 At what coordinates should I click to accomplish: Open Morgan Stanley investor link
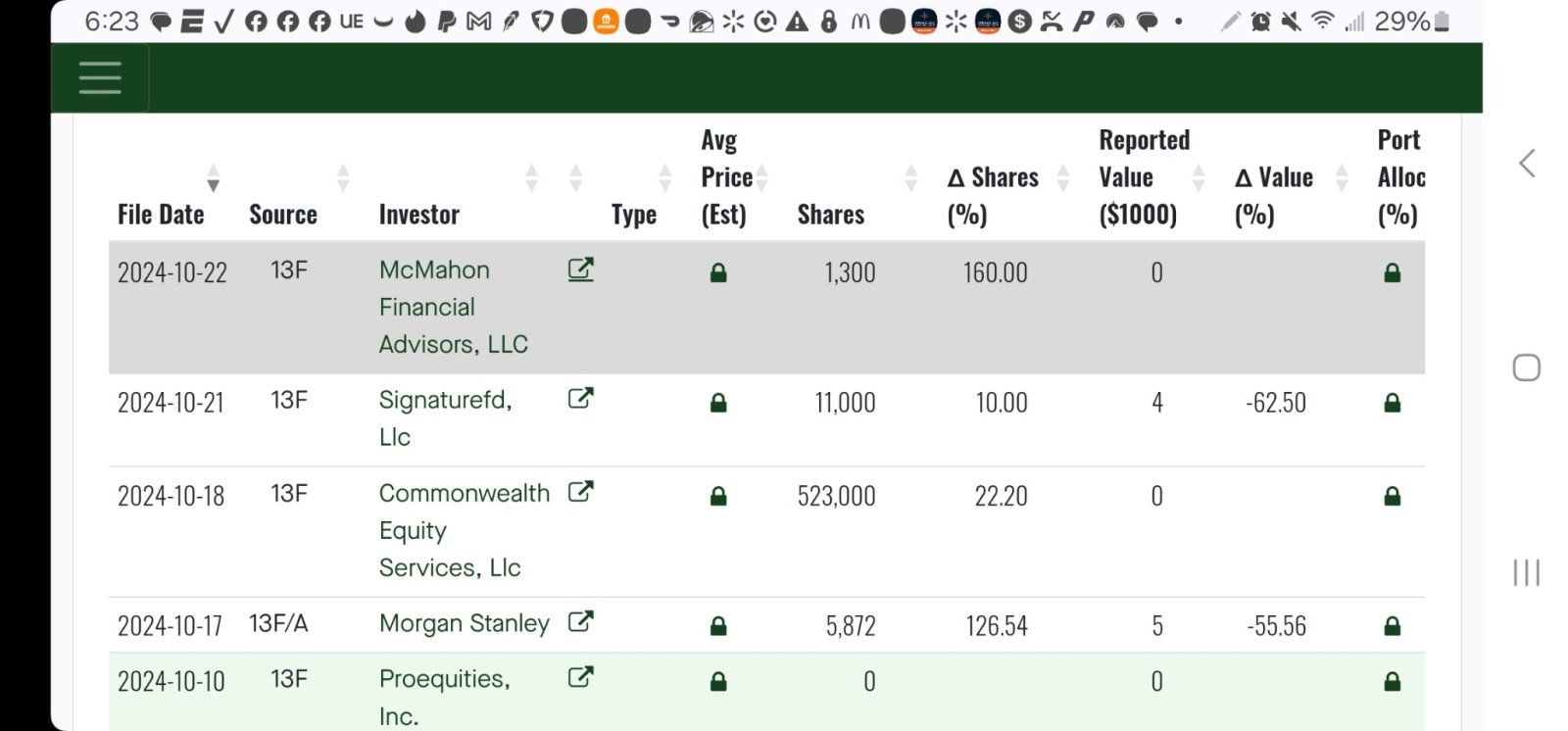[465, 623]
